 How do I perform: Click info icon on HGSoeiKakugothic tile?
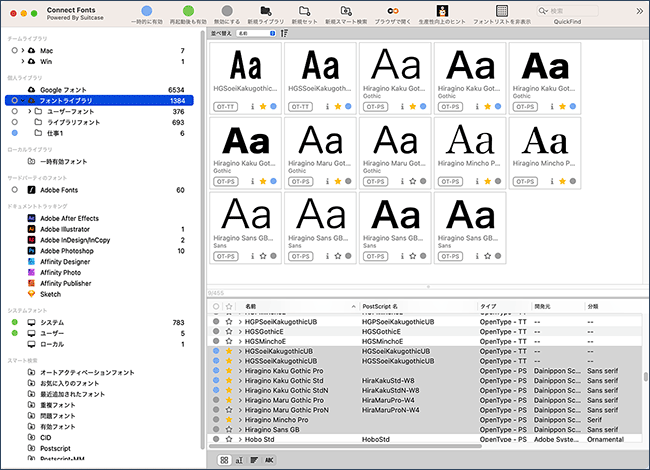(252, 107)
